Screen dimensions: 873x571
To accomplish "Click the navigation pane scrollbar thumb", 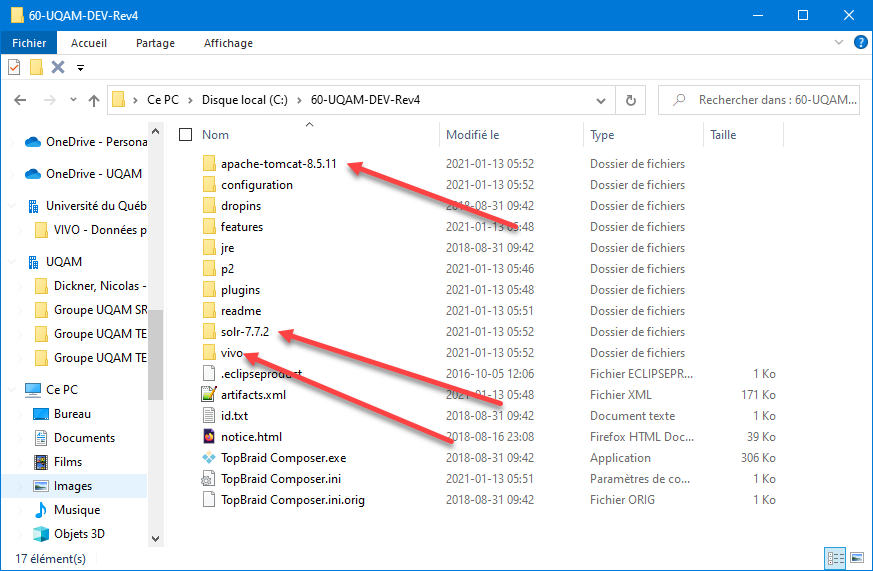I will pyautogui.click(x=156, y=355).
